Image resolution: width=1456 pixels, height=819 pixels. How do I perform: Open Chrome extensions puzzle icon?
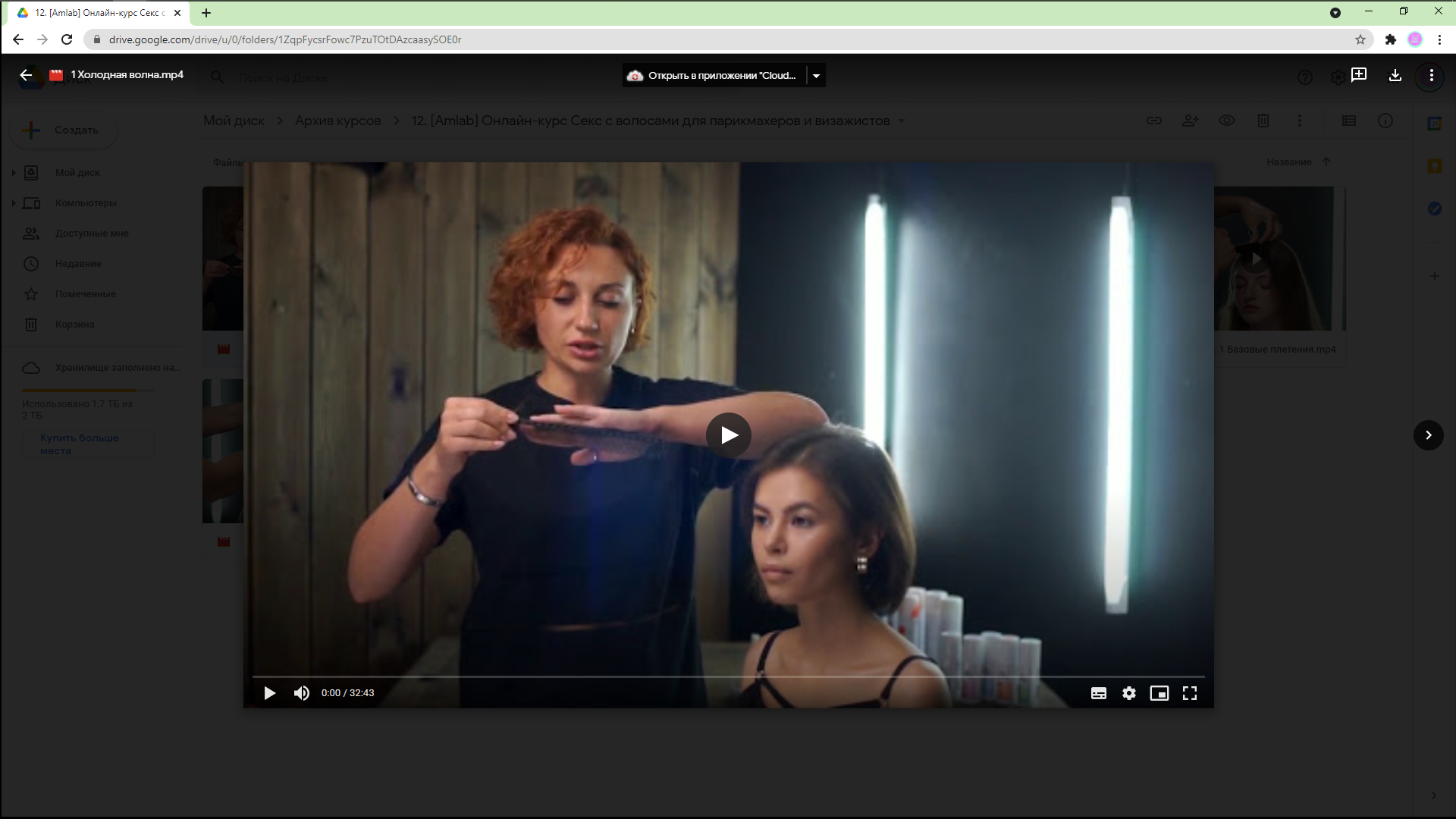tap(1390, 39)
